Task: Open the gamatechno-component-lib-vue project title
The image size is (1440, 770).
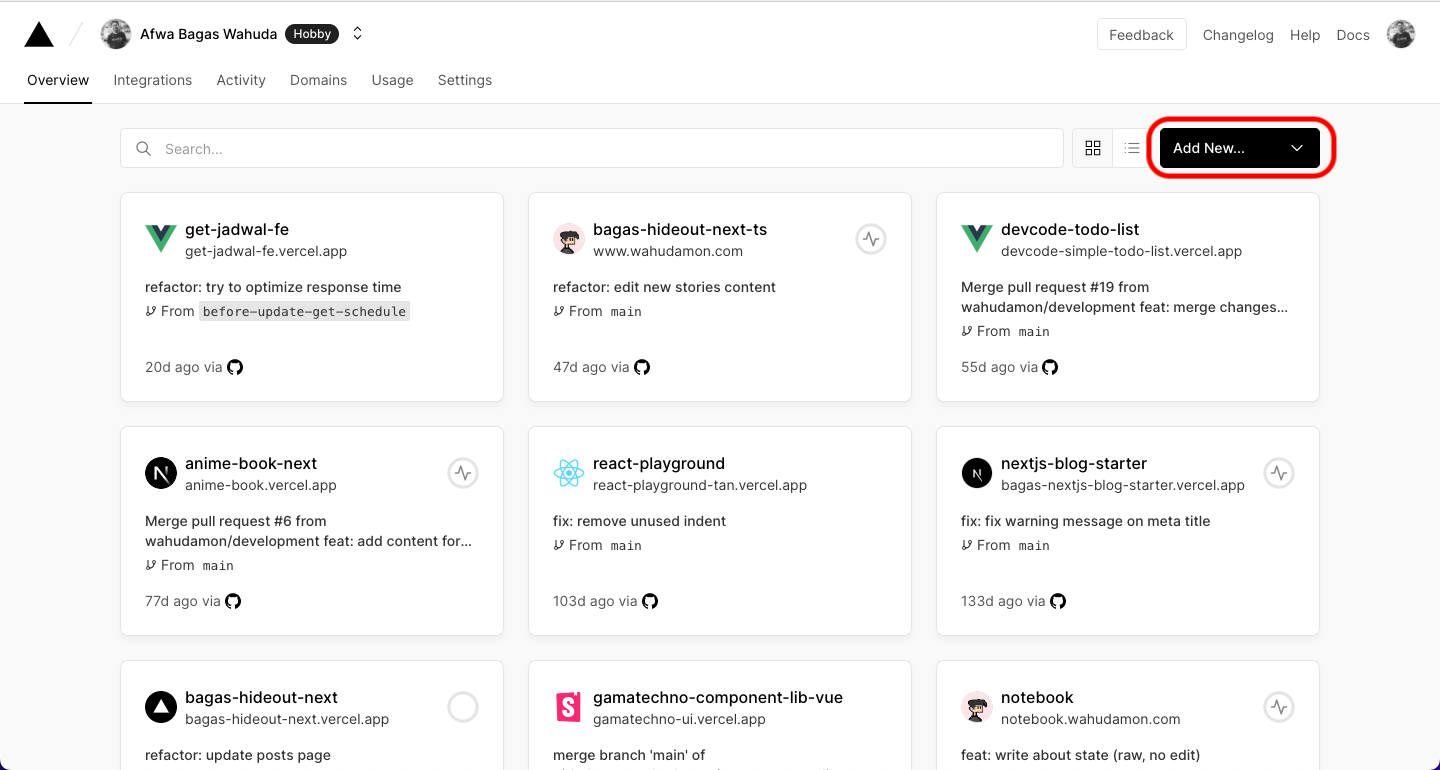Action: pos(718,697)
